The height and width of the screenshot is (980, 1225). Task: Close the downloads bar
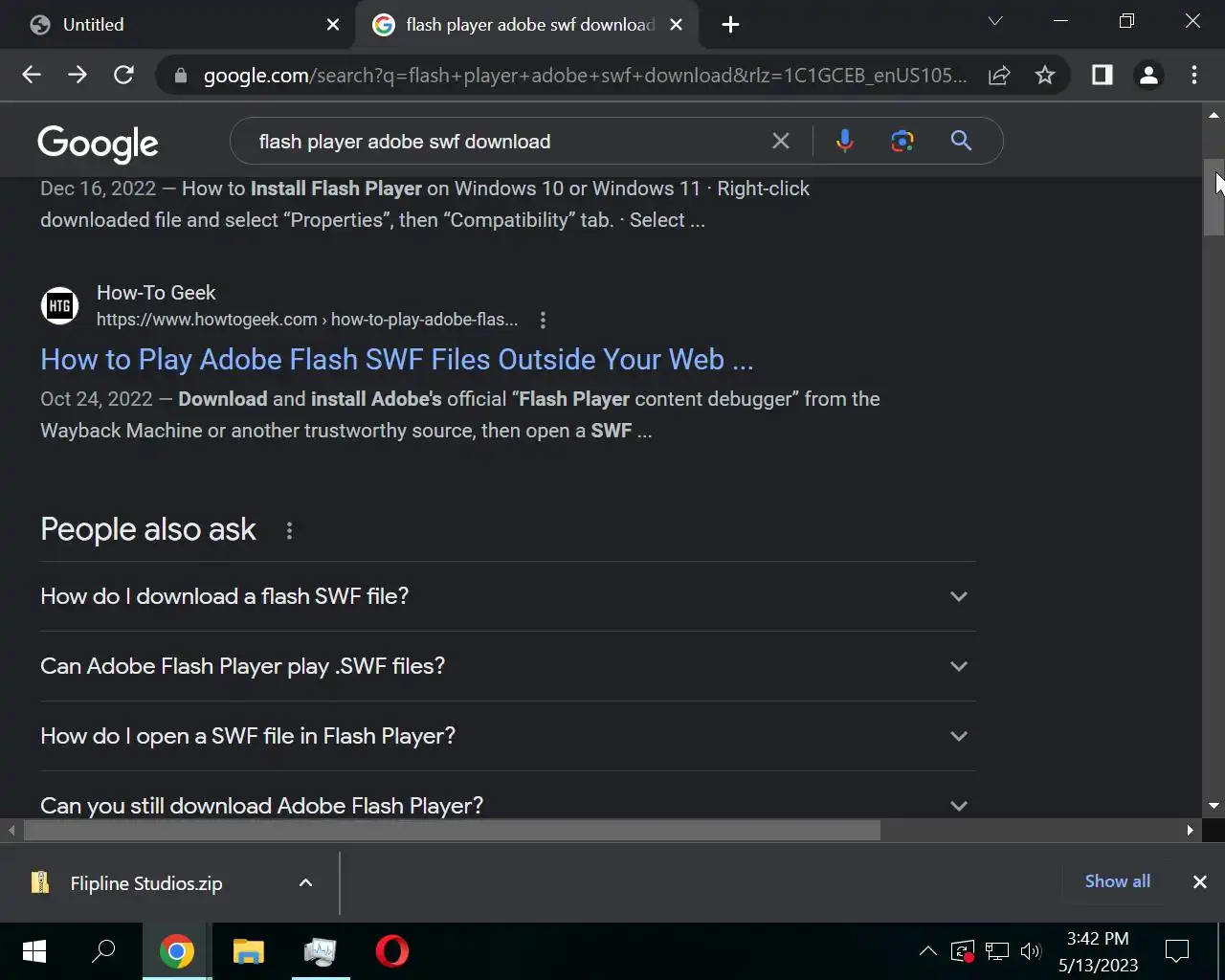click(x=1199, y=882)
